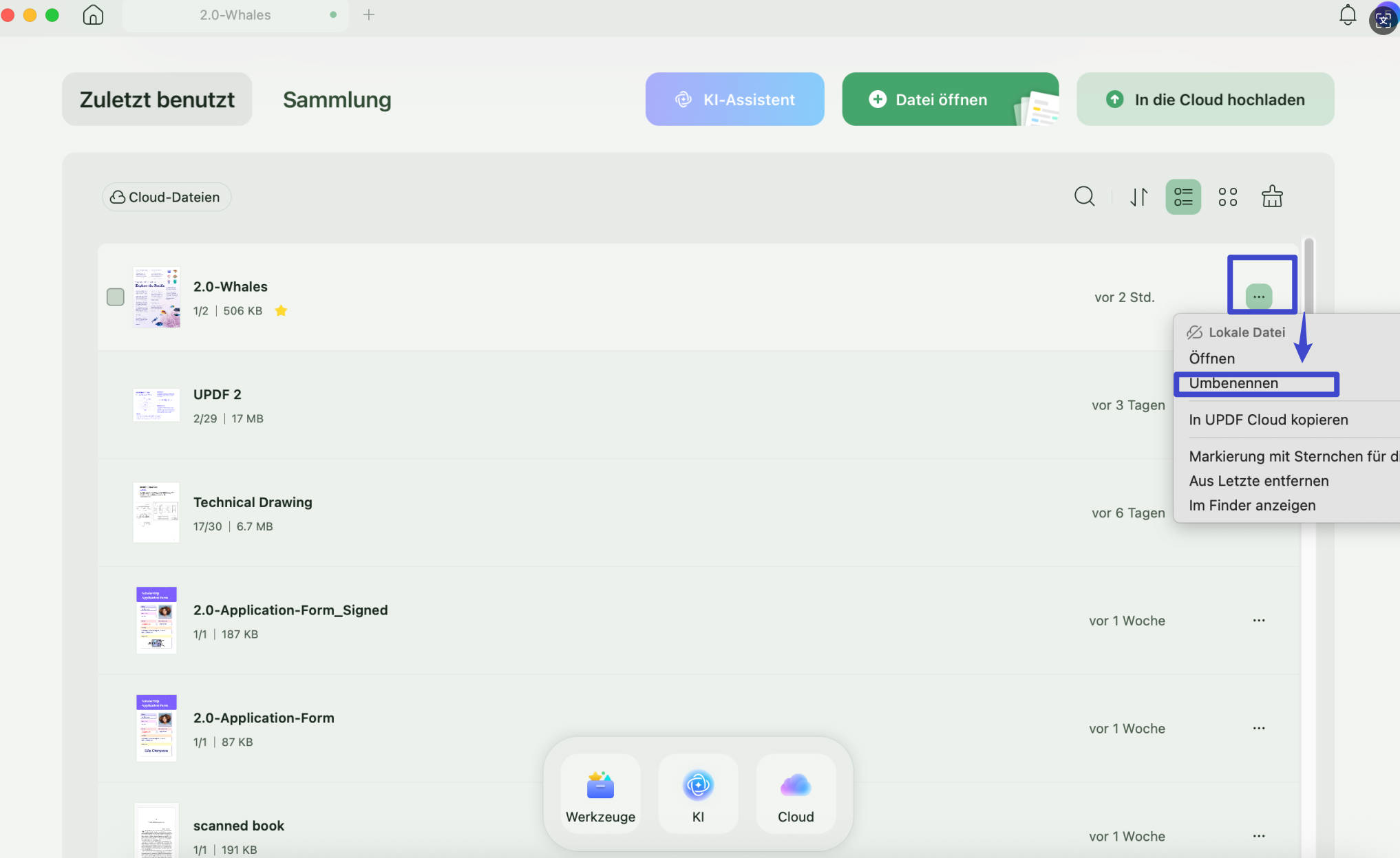1400x858 pixels.
Task: Switch to the Sammlung tab
Action: coord(337,99)
